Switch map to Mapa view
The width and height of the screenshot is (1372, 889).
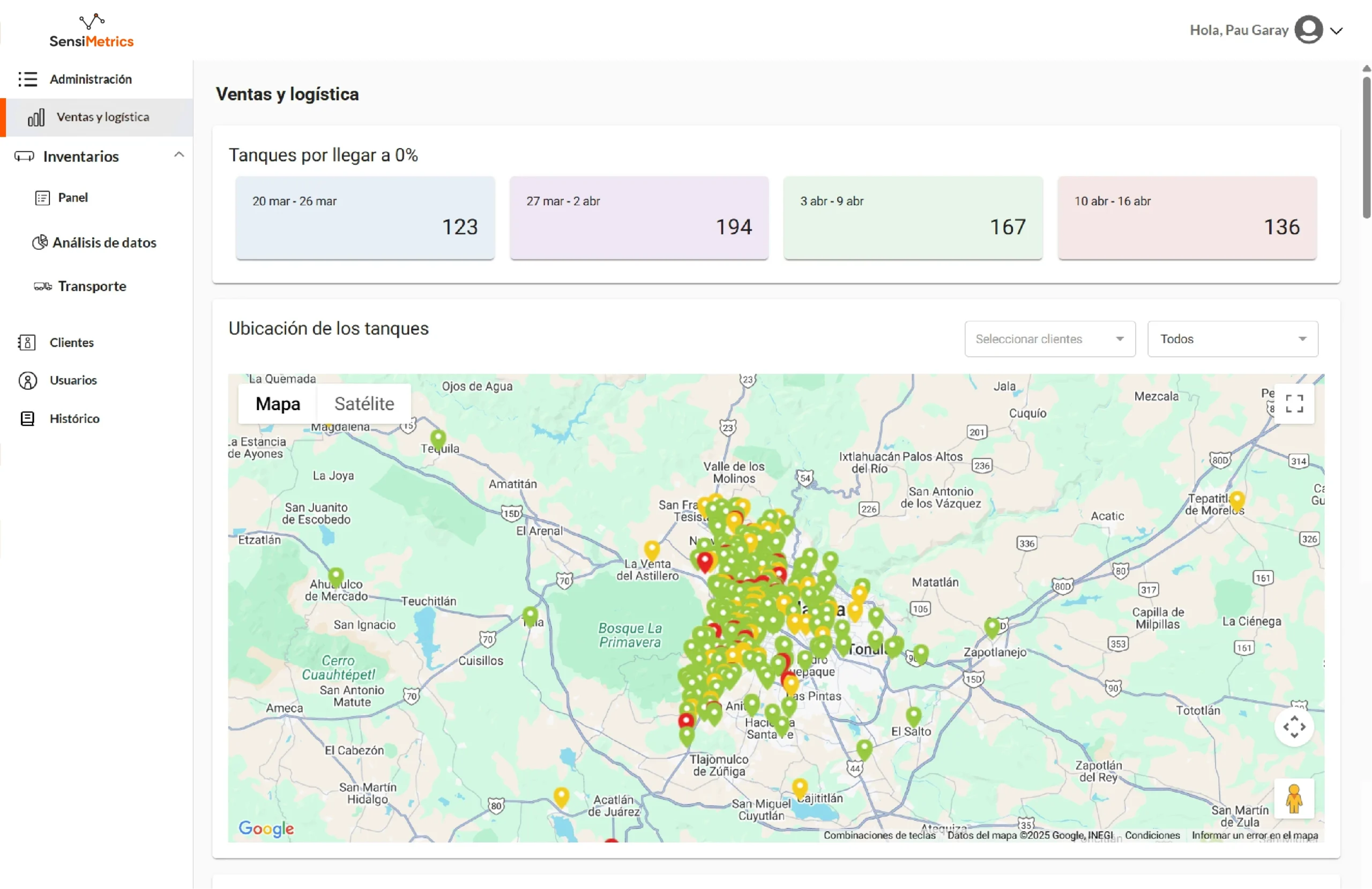[278, 404]
